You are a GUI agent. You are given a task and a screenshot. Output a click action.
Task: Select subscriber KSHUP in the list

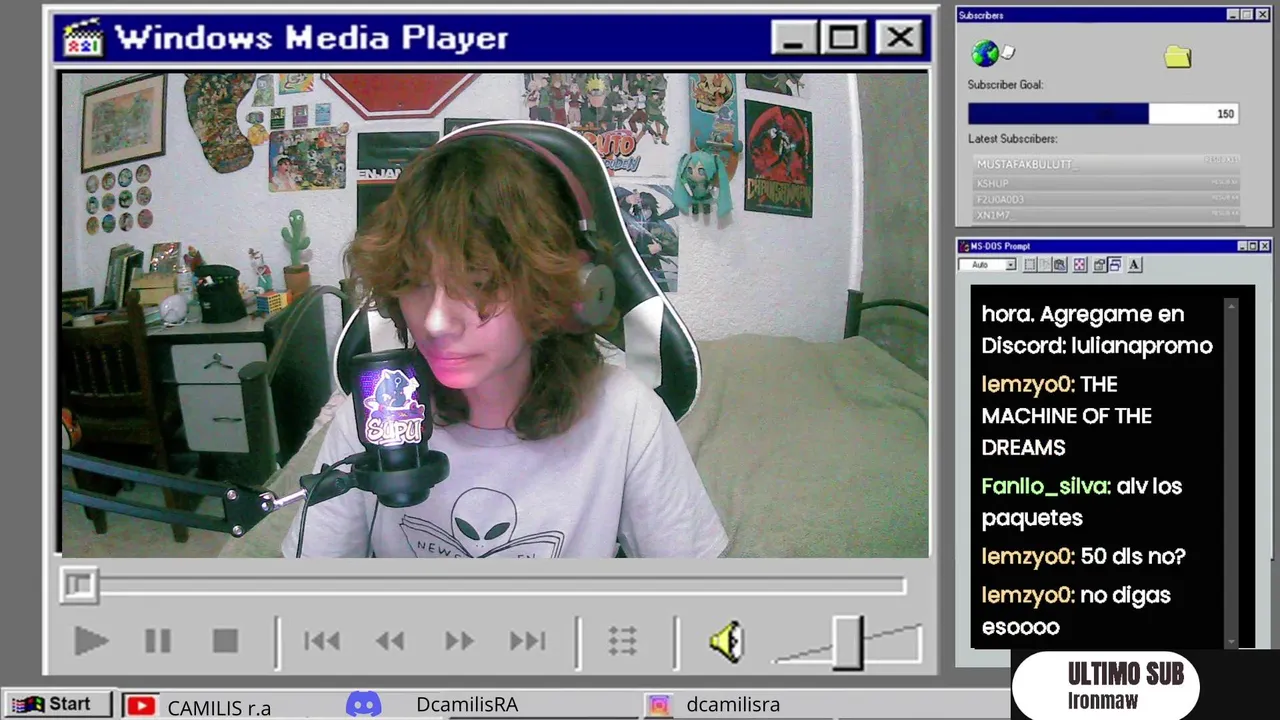[x=1107, y=183]
